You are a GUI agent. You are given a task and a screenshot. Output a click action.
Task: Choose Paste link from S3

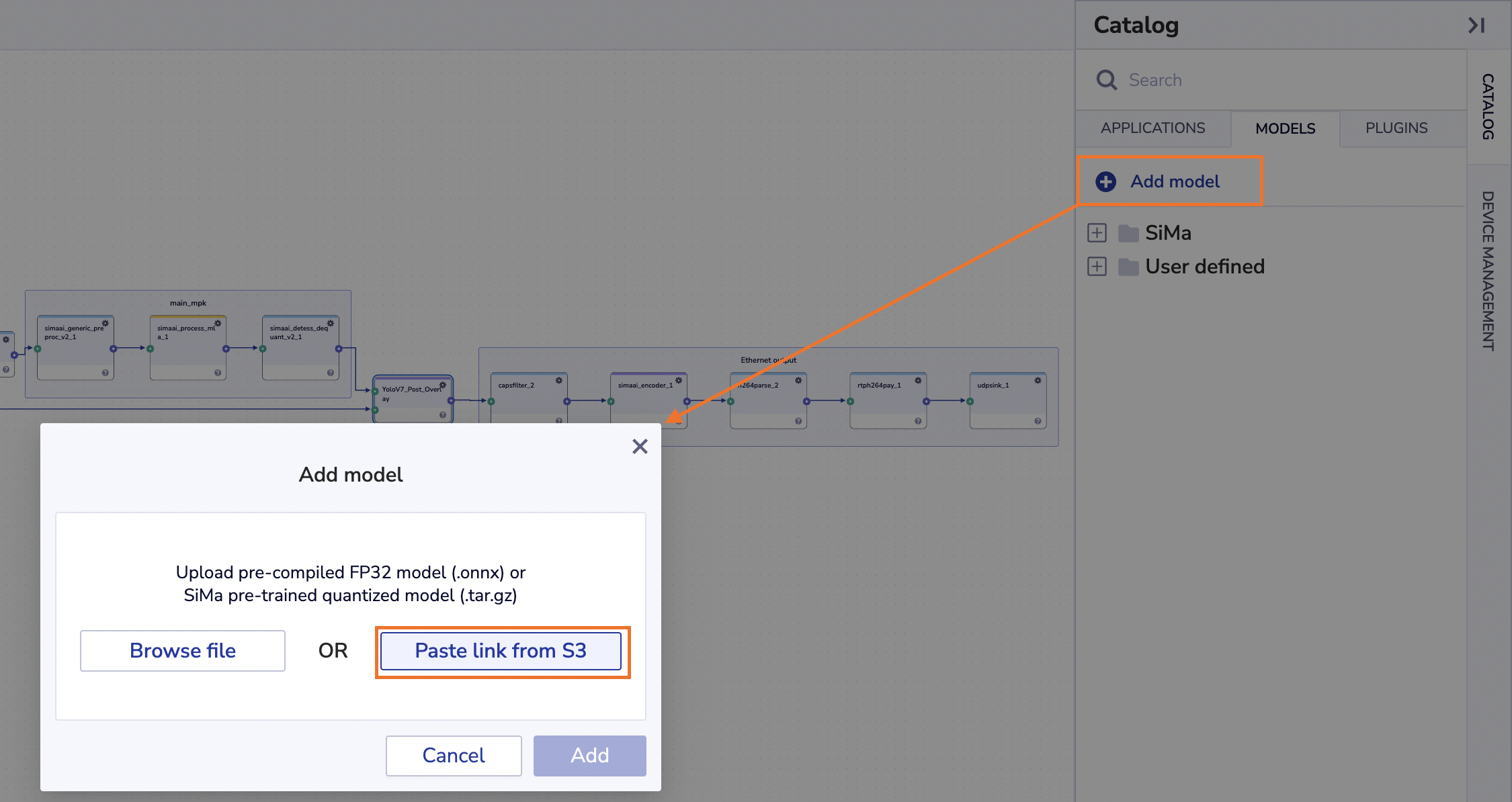coord(501,650)
